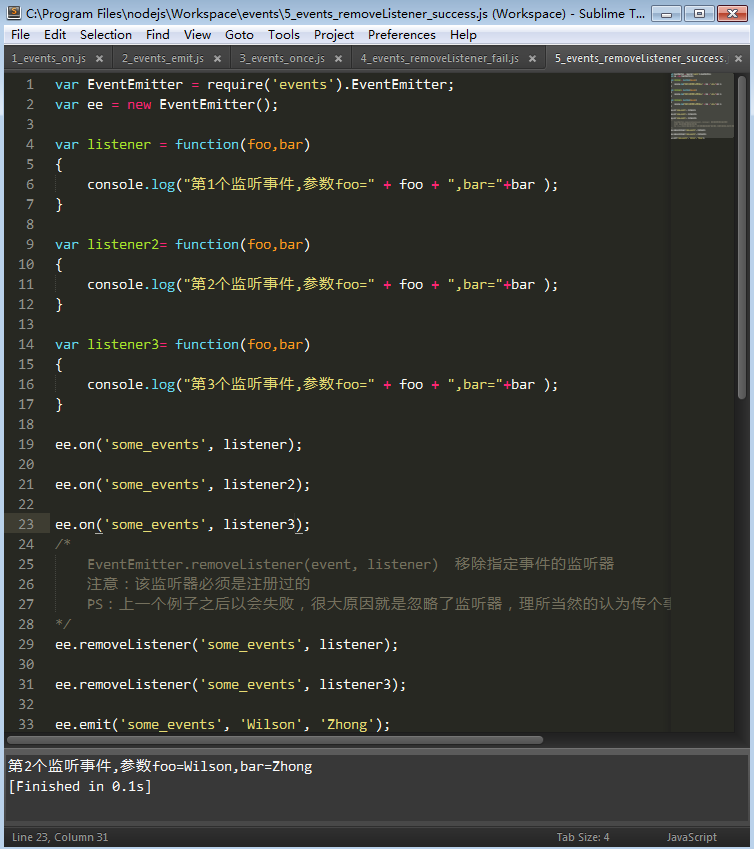The height and width of the screenshot is (849, 754).
Task: Open the Help menu
Action: pyautogui.click(x=463, y=35)
